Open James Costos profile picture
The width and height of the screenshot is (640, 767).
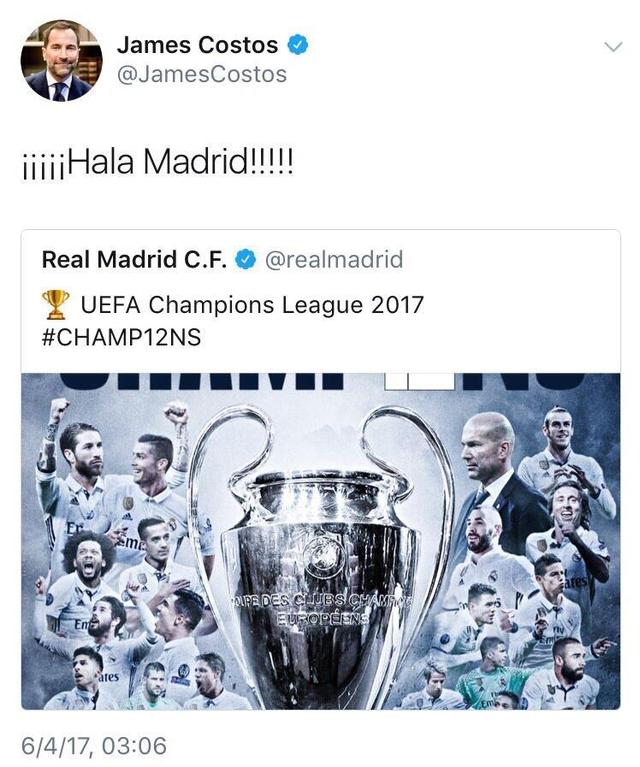coord(61,61)
